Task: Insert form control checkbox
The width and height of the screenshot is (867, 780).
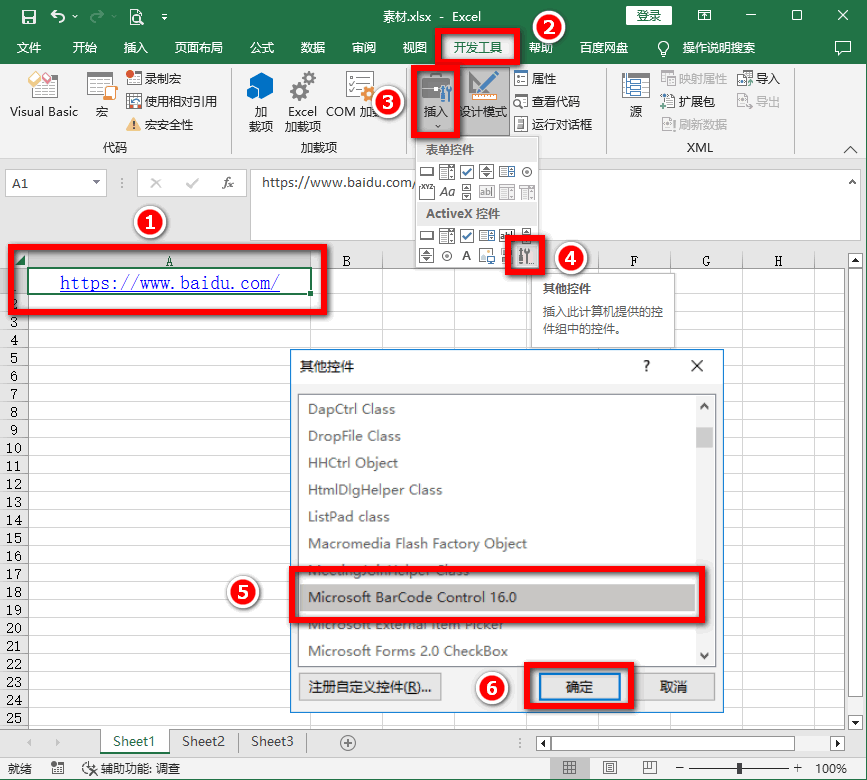Action: coord(467,172)
